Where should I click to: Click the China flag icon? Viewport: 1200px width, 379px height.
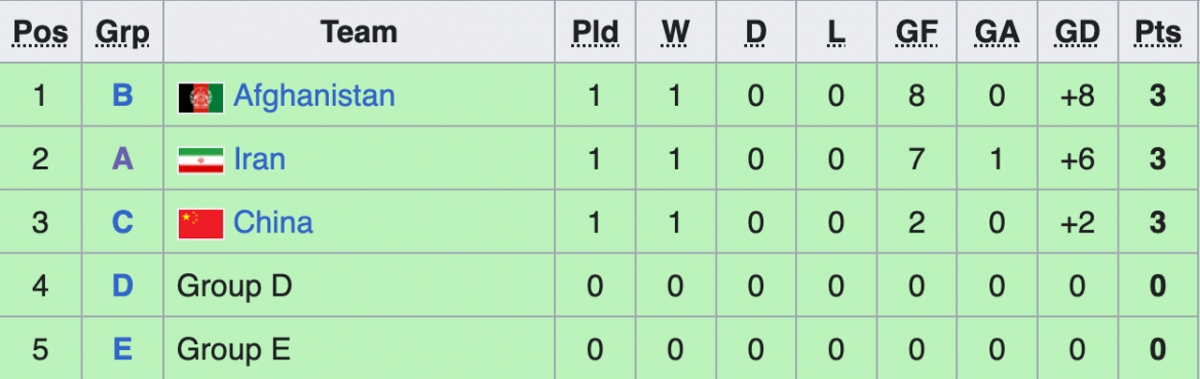[x=200, y=223]
